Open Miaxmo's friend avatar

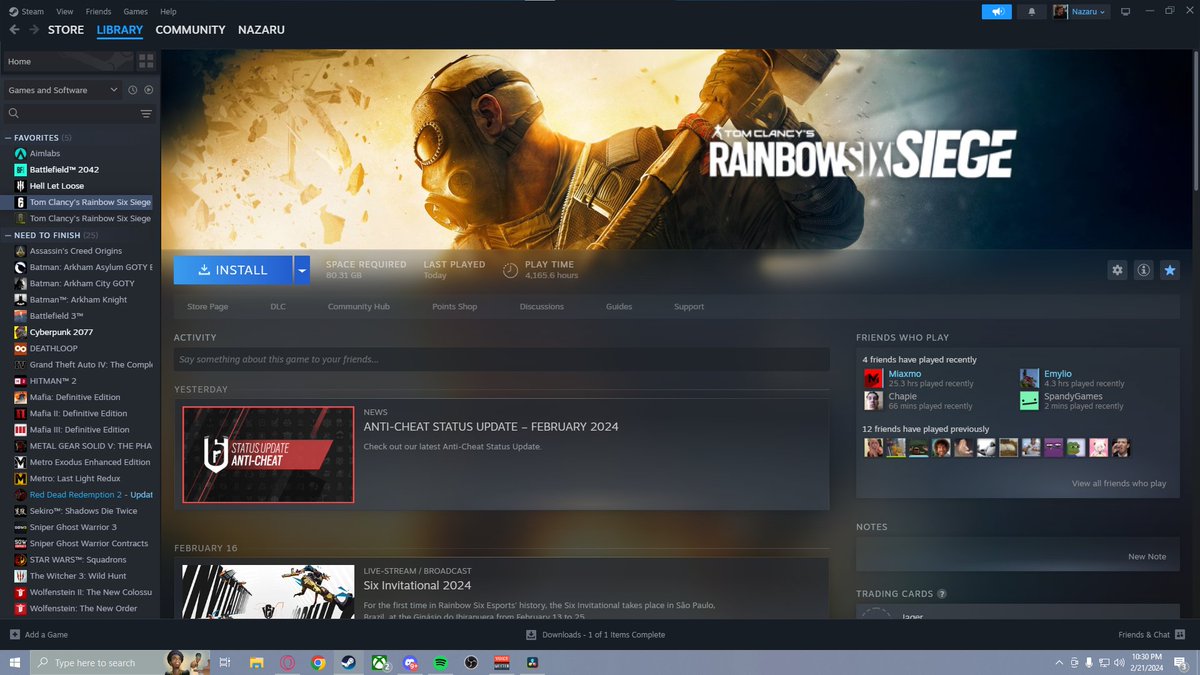[873, 378]
